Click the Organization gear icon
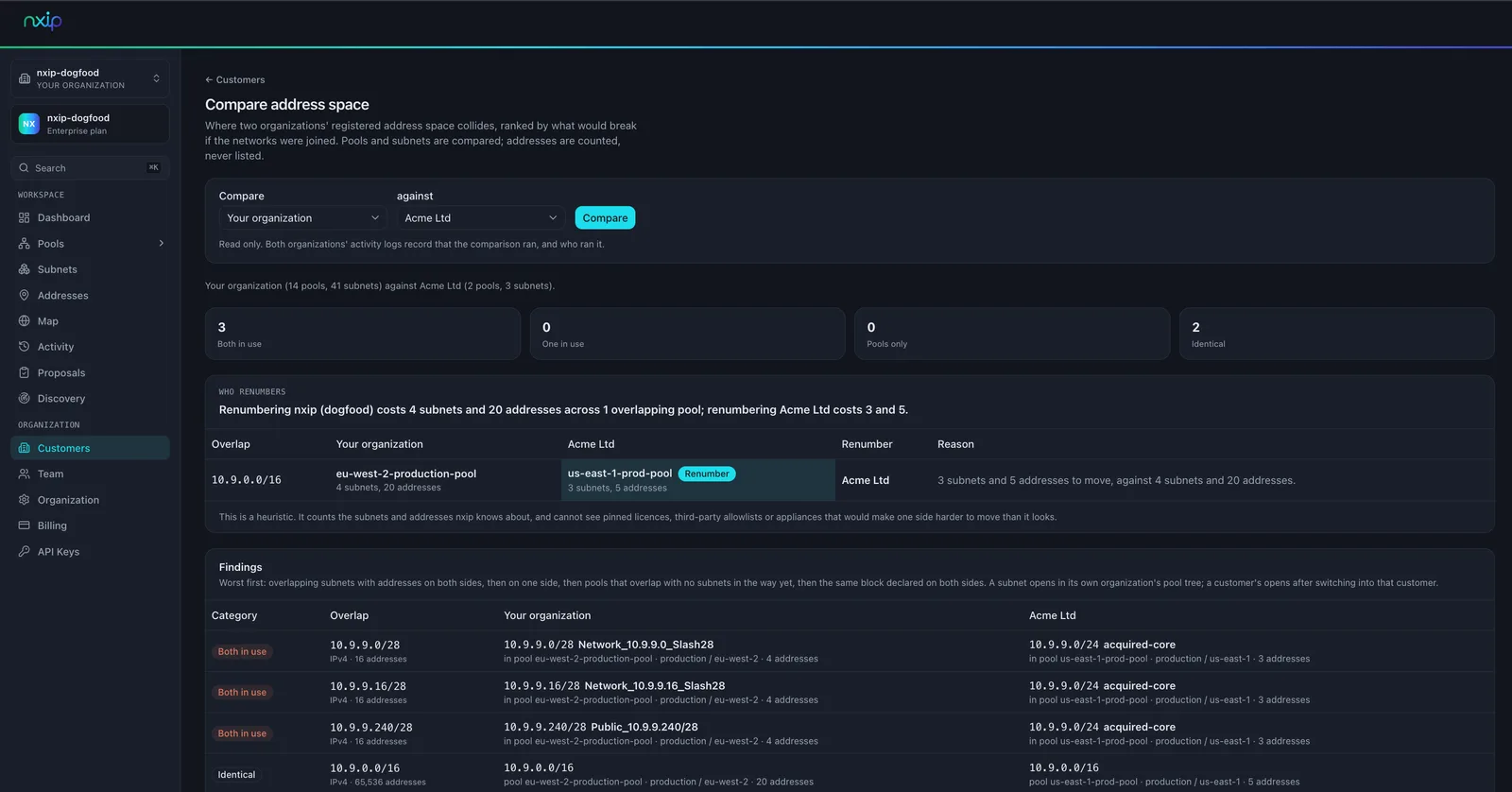1512x792 pixels. 25,500
